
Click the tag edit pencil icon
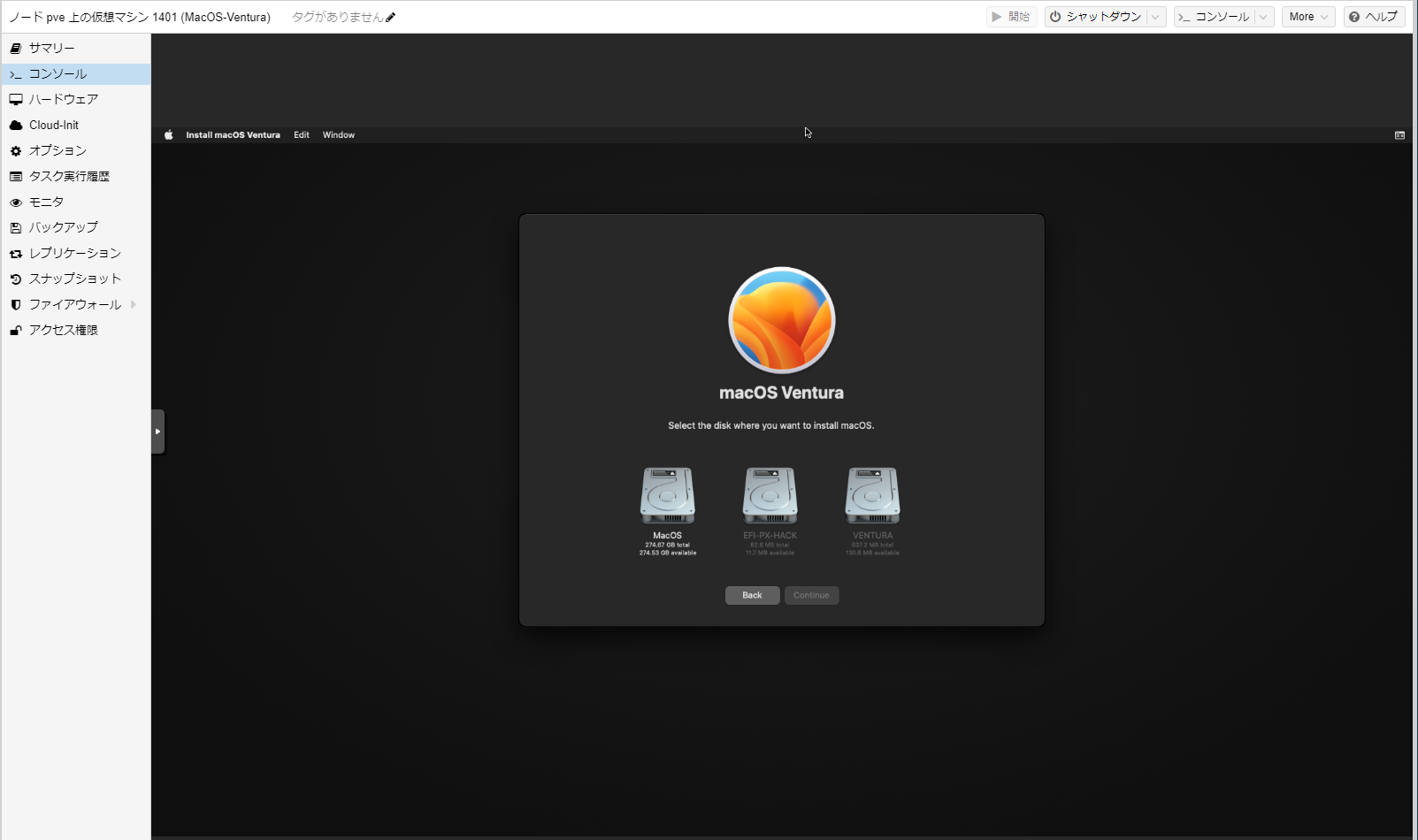[x=391, y=18]
